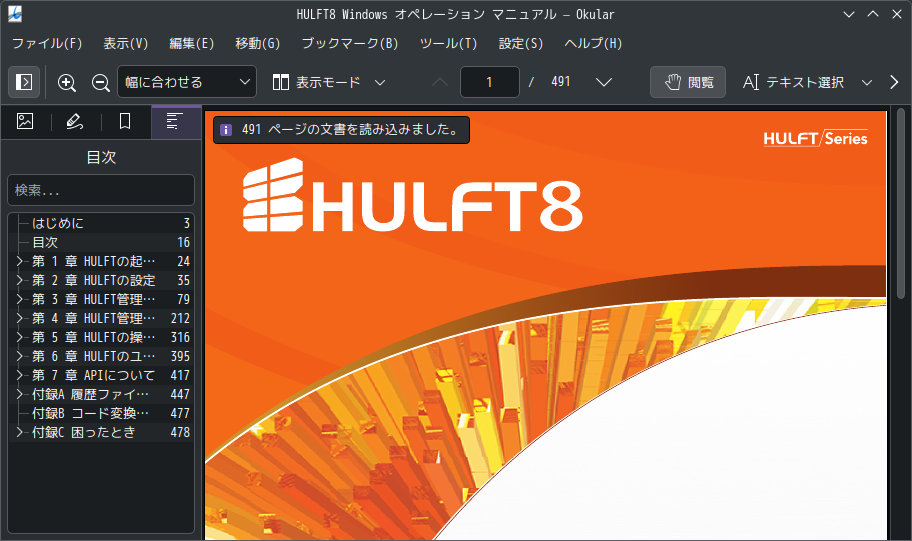The height and width of the screenshot is (541, 912).
Task: Switch to the annotations review tab
Action: coord(75,122)
